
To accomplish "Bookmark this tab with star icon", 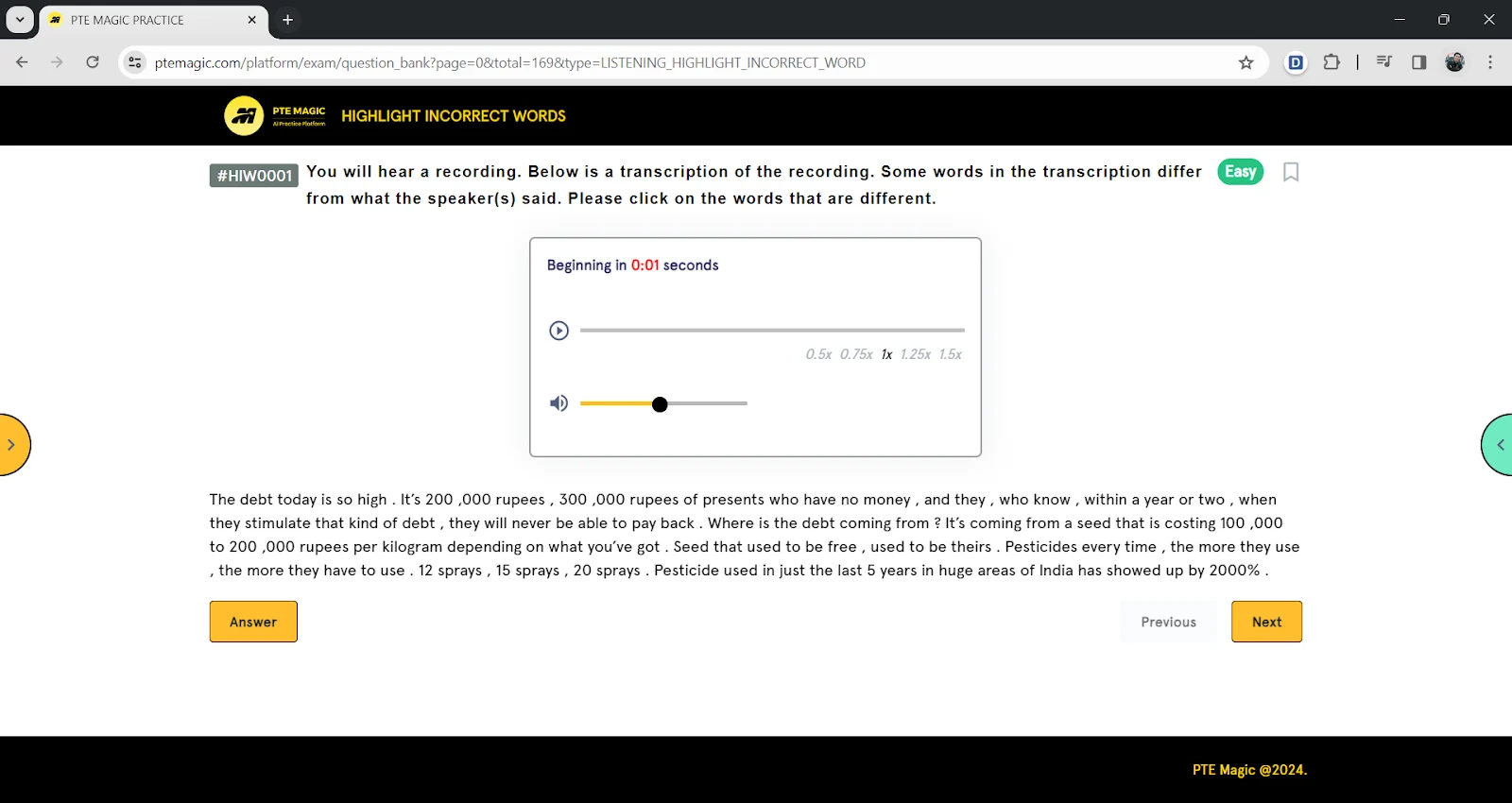I will tap(1246, 62).
